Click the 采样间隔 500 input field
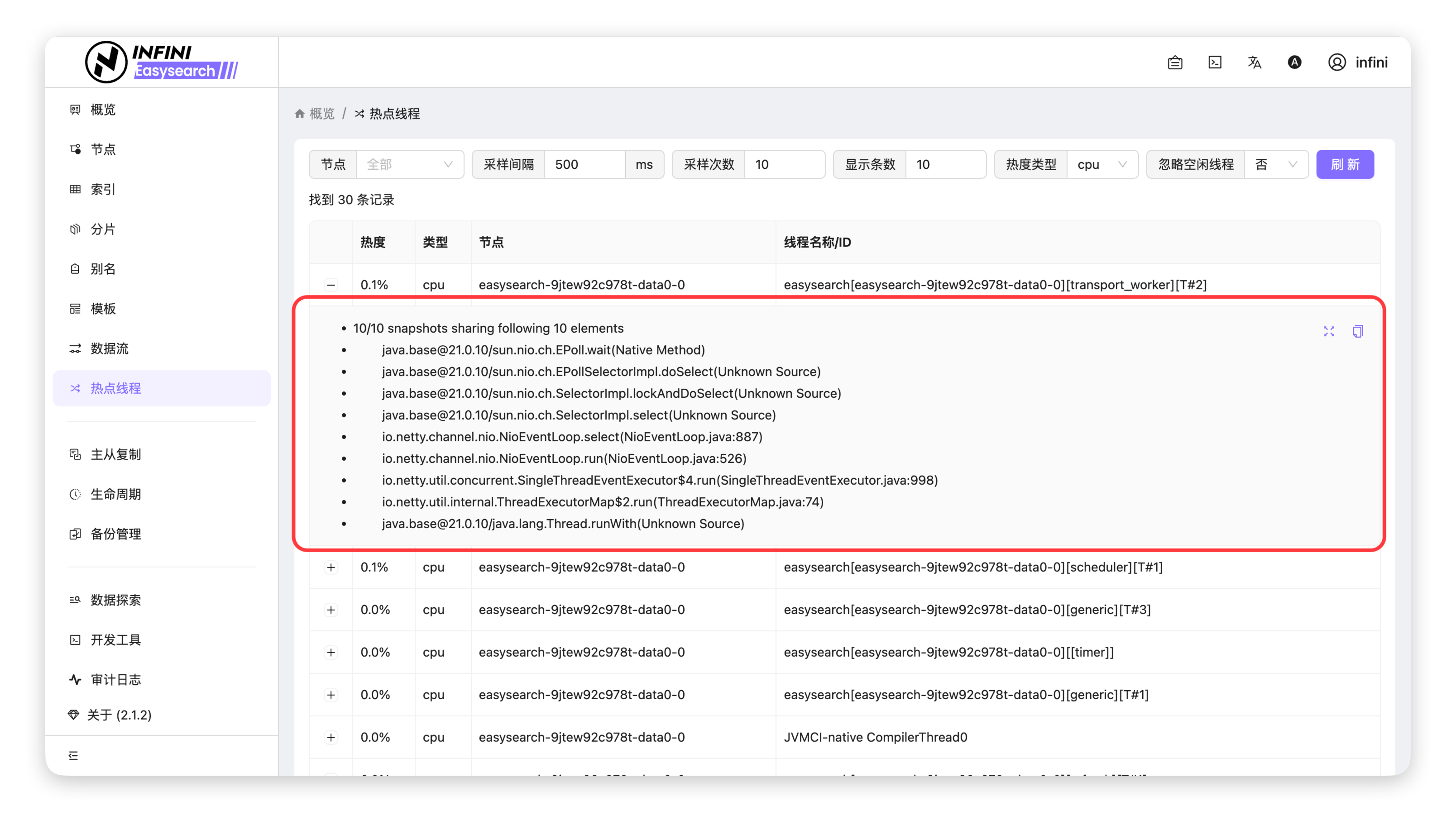This screenshot has width=1456, height=830. 584,164
